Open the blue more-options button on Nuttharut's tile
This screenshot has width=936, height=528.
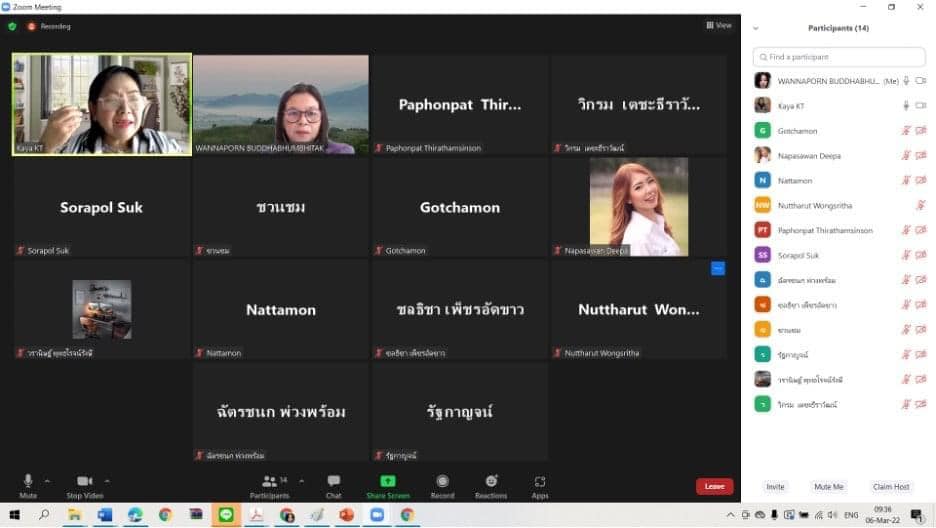coord(717,268)
